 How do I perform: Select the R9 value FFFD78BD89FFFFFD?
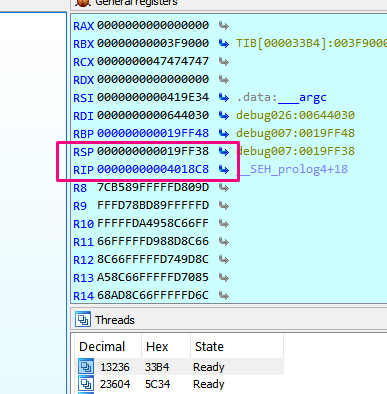click(153, 206)
